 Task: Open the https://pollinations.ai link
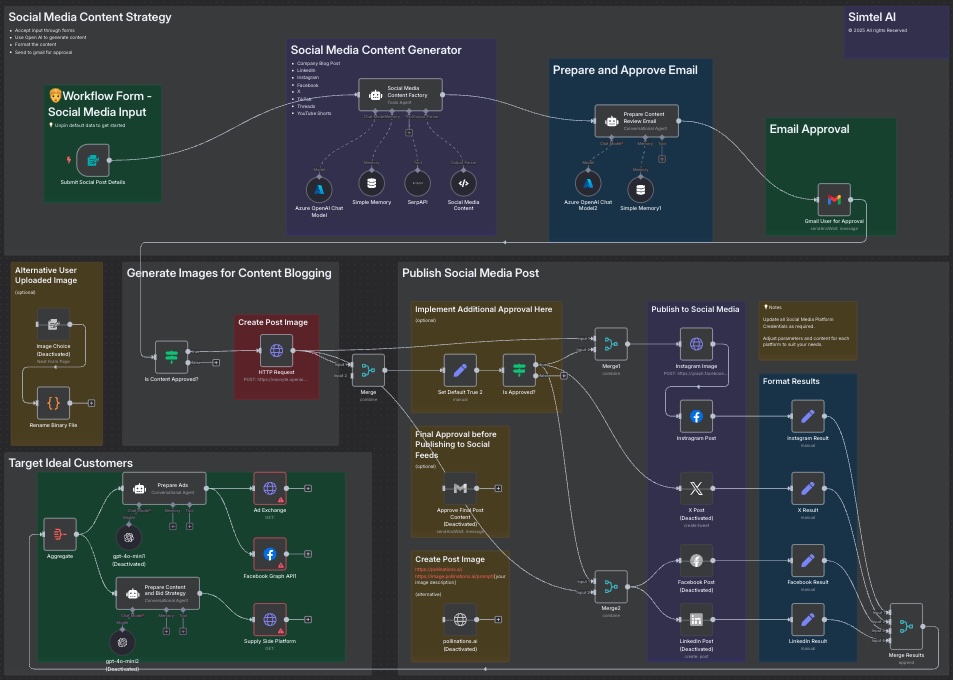(438, 569)
